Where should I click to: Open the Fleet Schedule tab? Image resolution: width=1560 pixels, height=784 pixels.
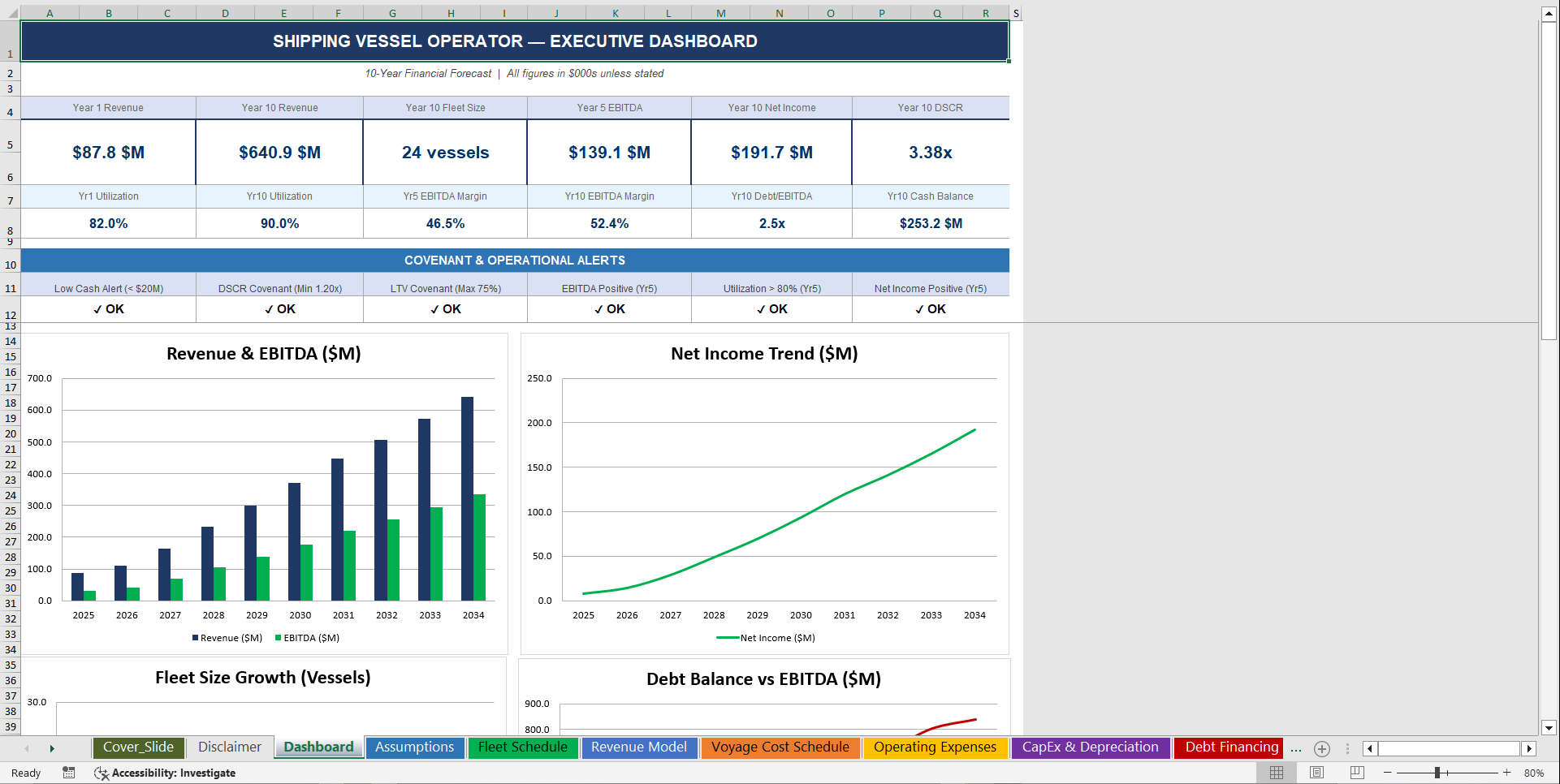(x=523, y=747)
